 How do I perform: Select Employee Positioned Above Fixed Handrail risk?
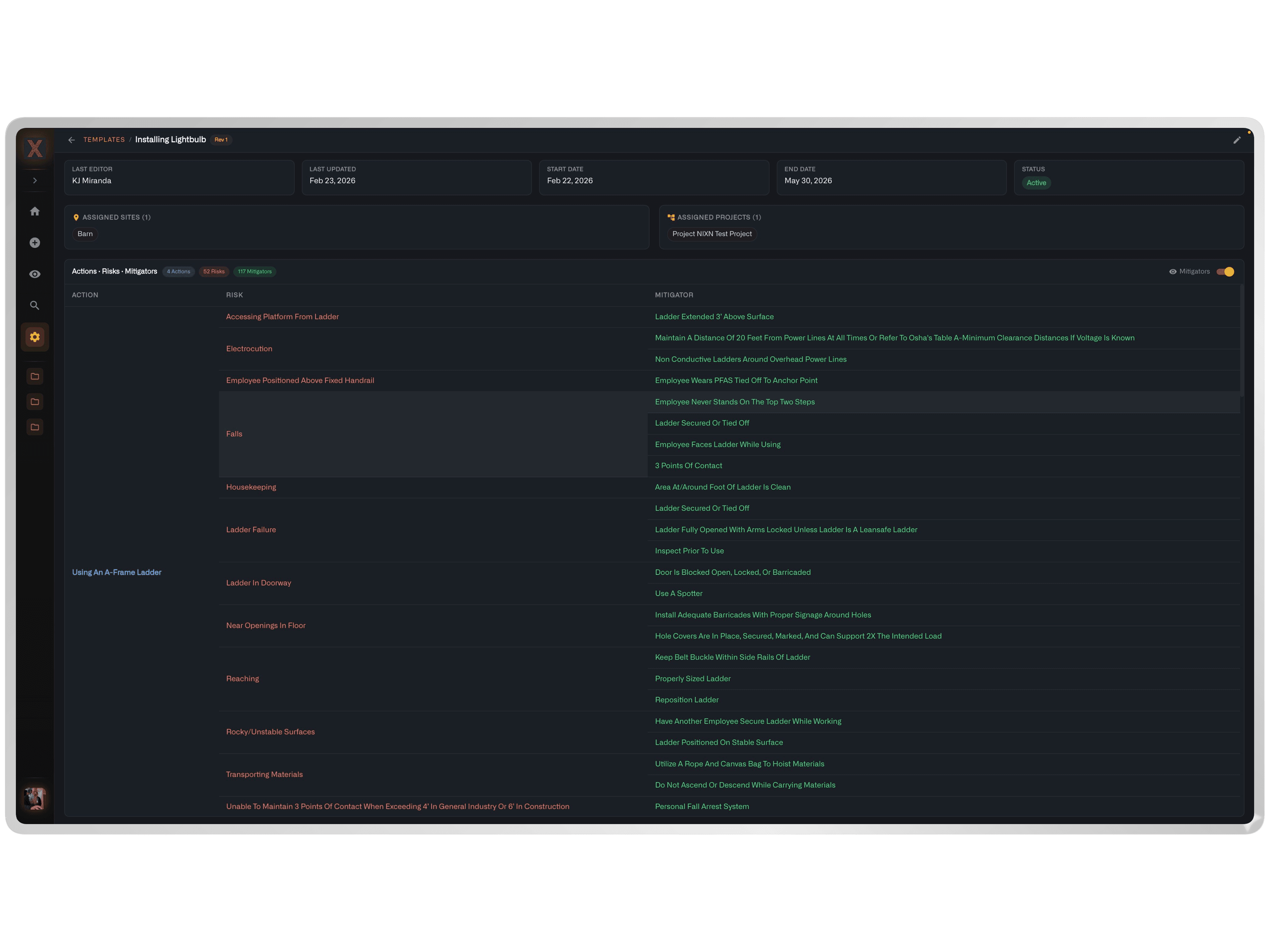300,380
